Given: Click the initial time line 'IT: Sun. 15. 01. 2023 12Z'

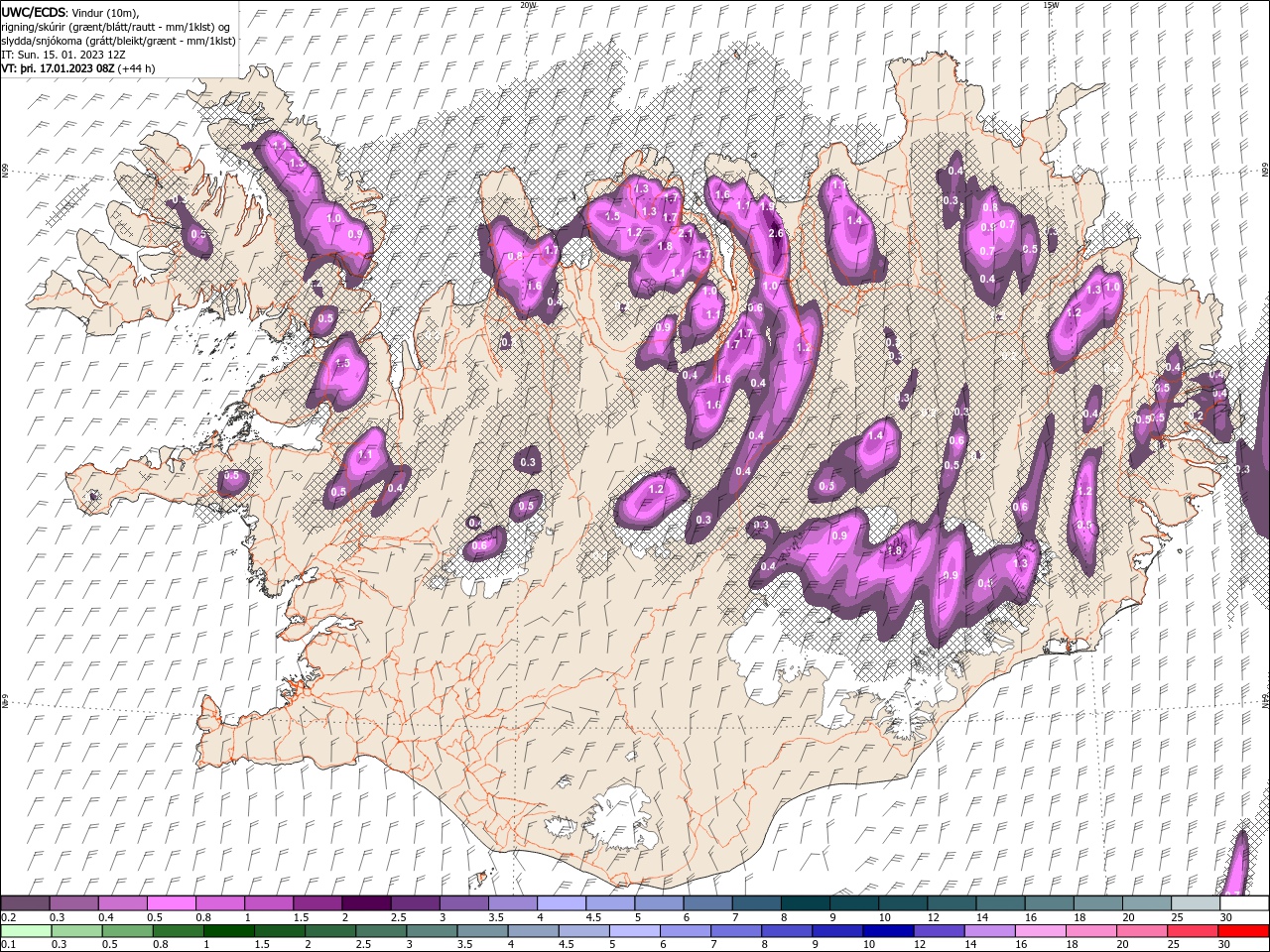Looking at the screenshot, I should [x=63, y=55].
